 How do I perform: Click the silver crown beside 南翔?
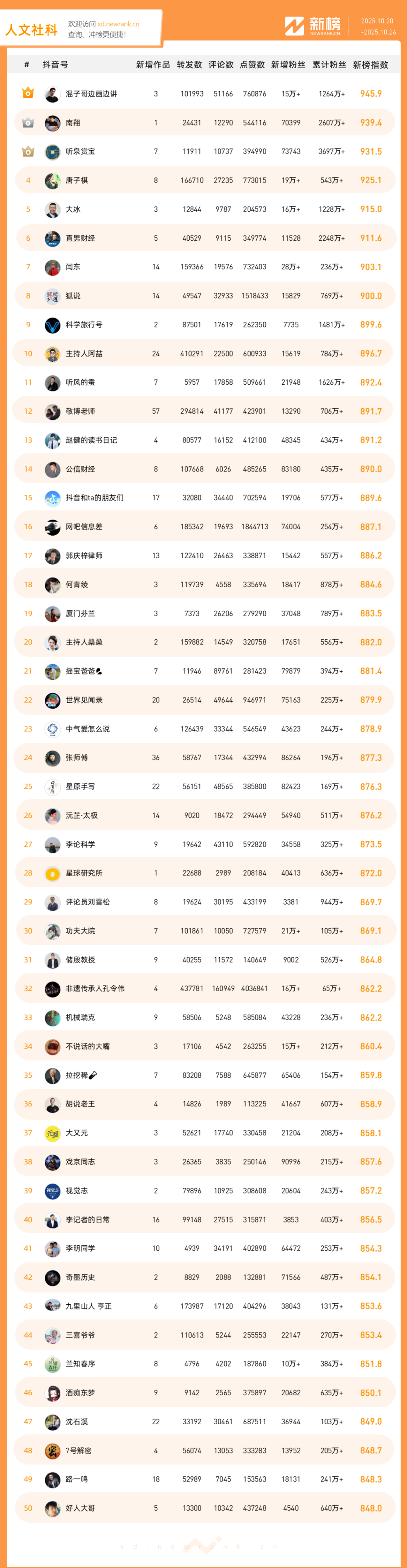(28, 122)
